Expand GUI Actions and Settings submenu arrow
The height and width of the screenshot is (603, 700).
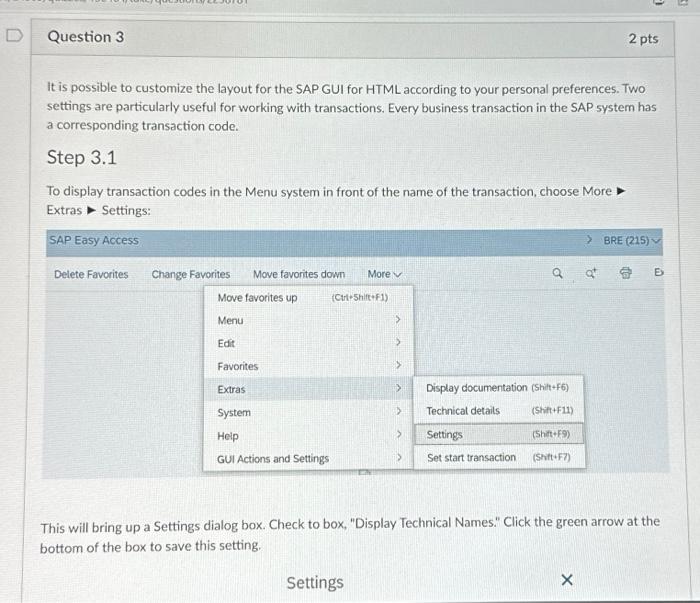(x=399, y=457)
